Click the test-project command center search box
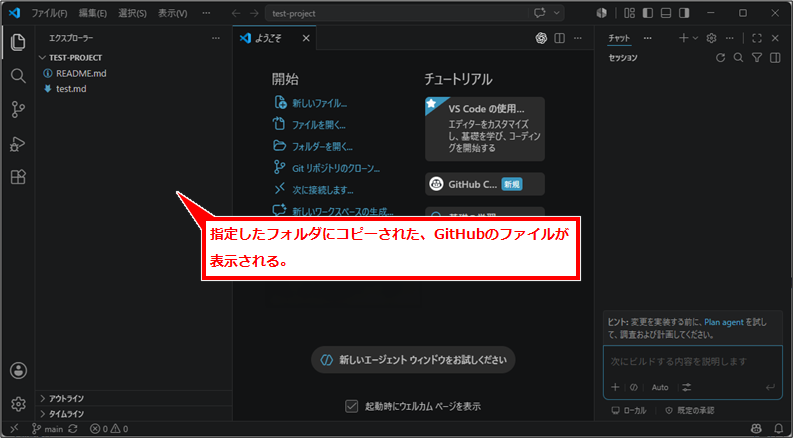793x438 pixels. pos(397,14)
